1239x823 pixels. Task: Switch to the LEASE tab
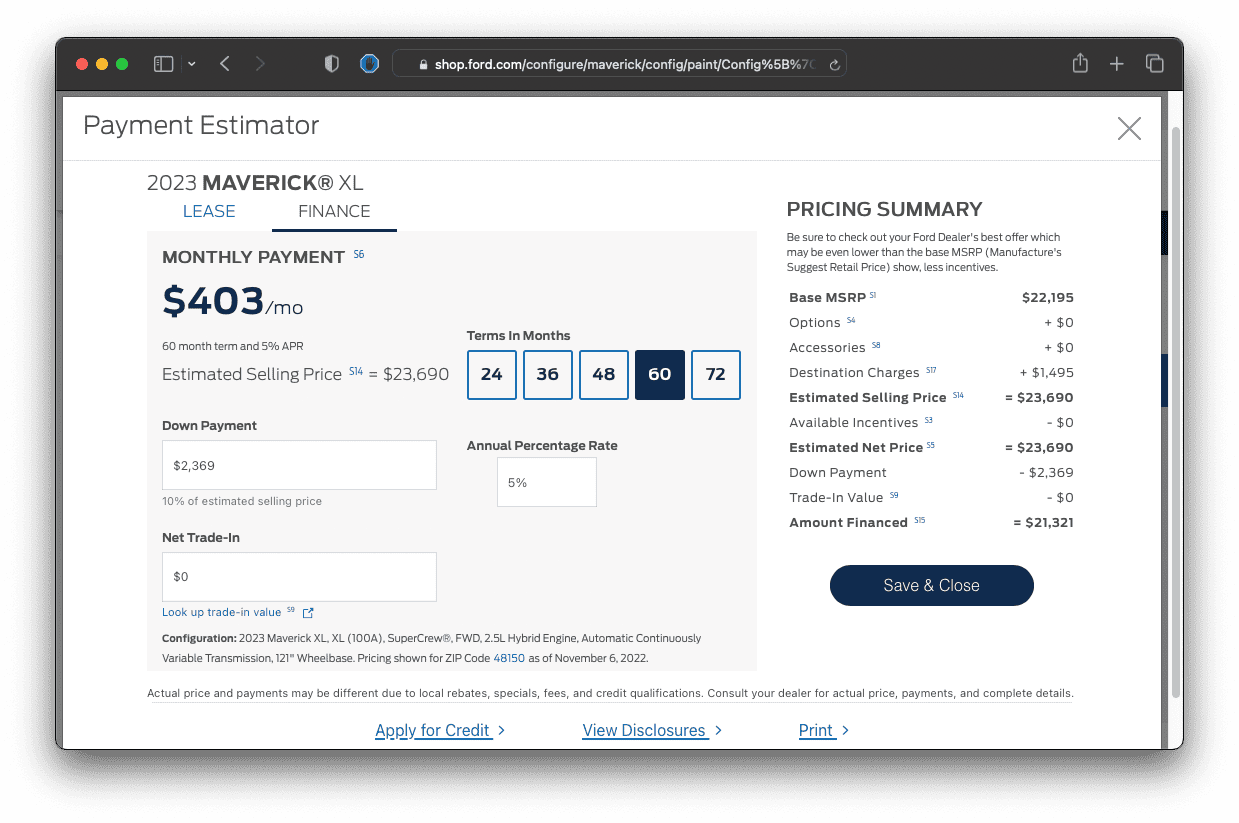point(209,211)
